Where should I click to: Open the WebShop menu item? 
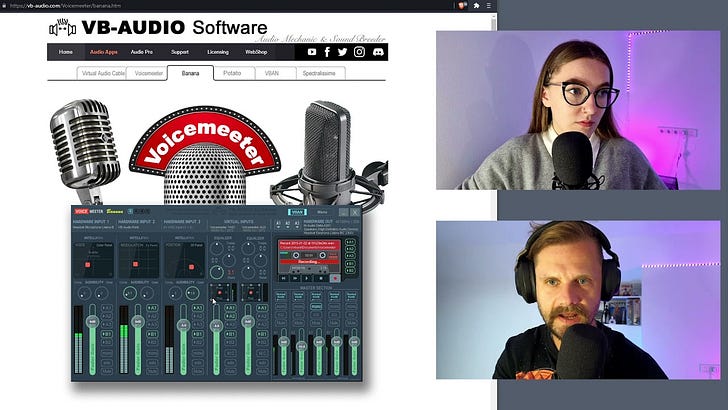[256, 52]
